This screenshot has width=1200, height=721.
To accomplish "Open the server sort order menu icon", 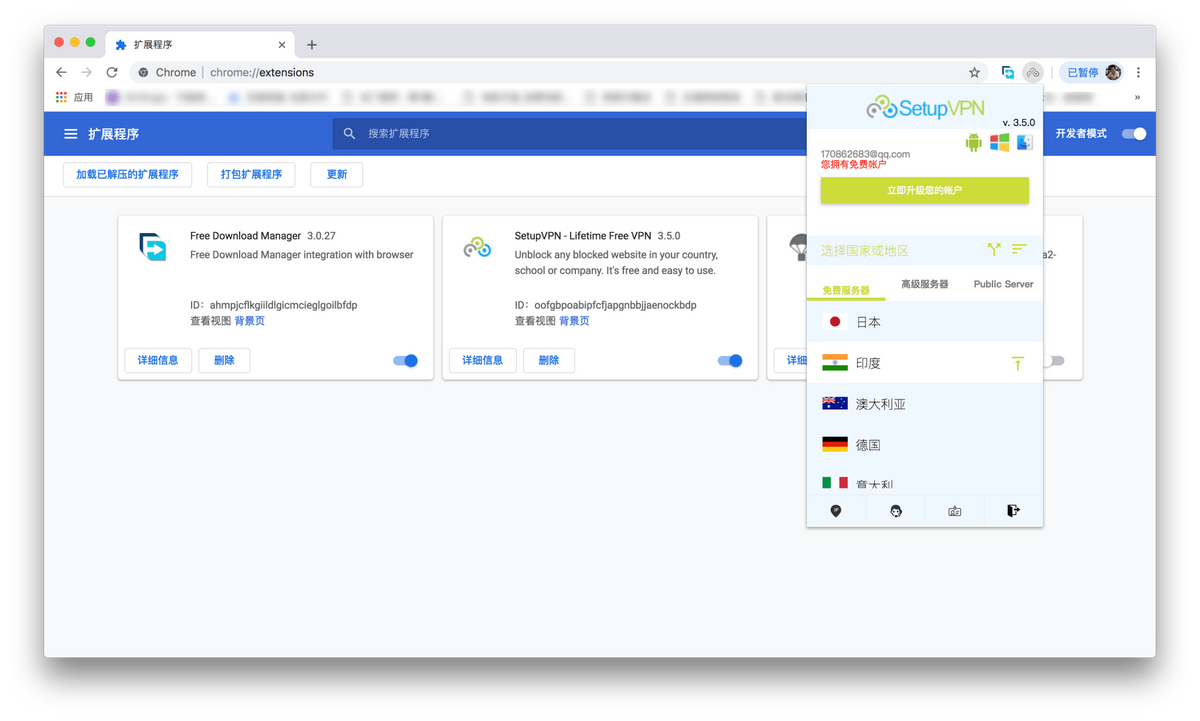I will [x=1019, y=249].
